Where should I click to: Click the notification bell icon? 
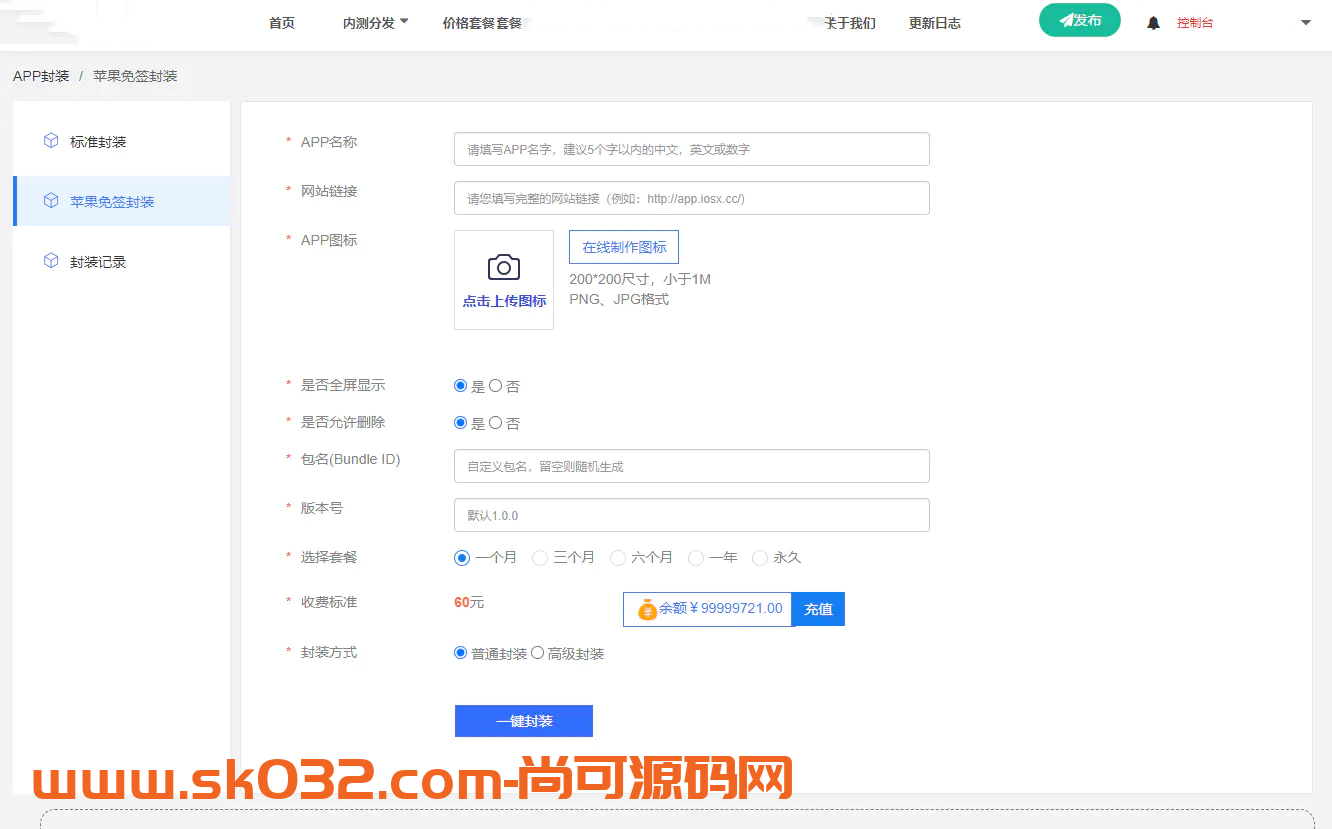point(1153,23)
